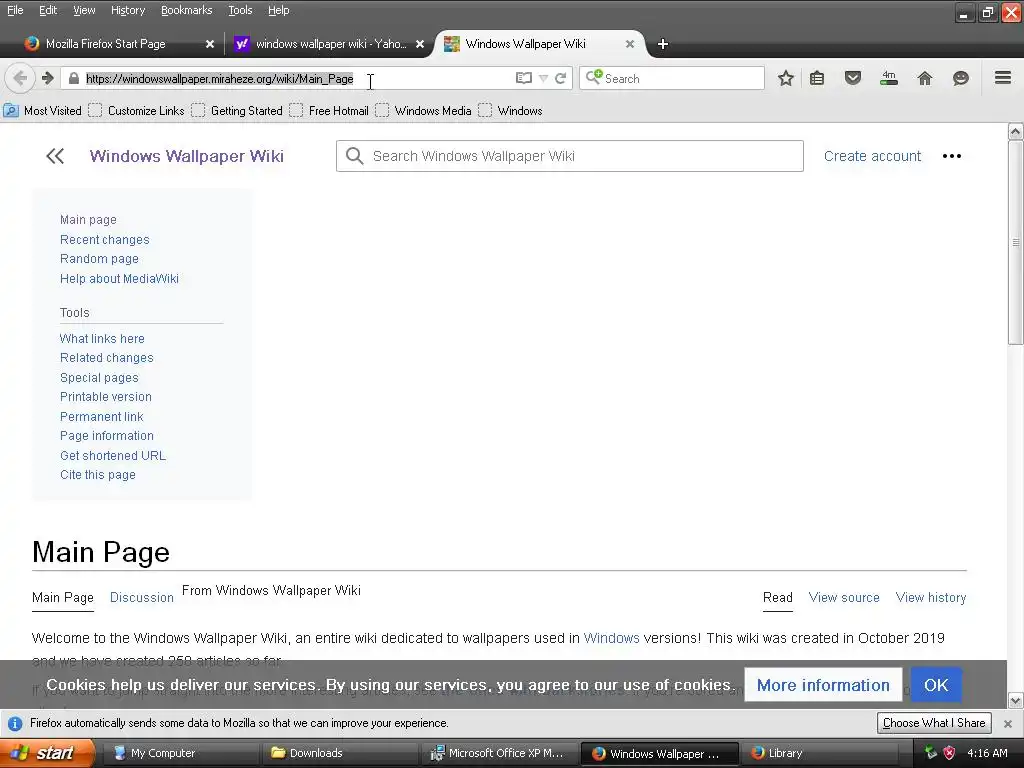Open the Windows Start button
Viewport: 1024px width, 768px height.
pyautogui.click(x=47, y=753)
